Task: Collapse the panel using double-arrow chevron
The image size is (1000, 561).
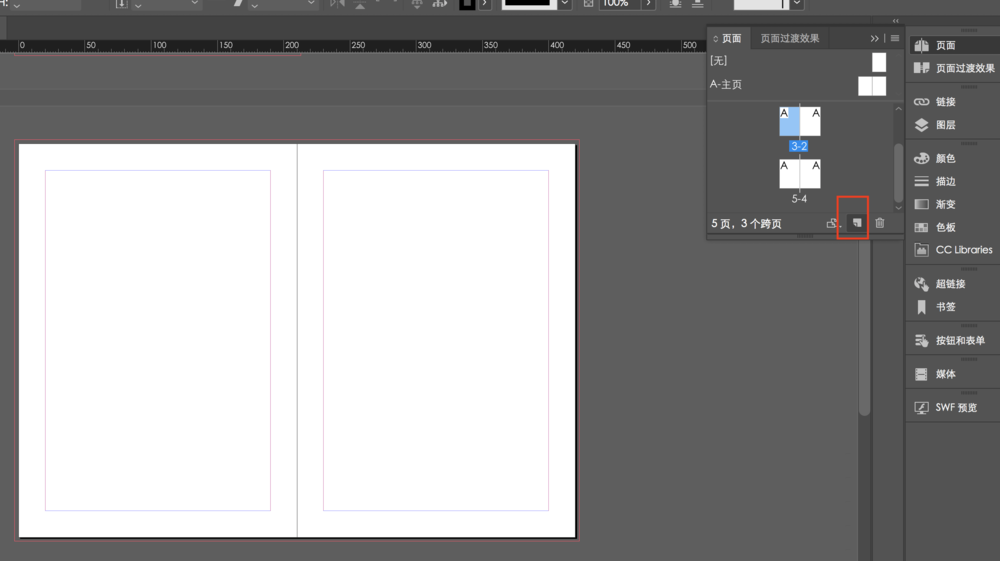Action: [875, 39]
